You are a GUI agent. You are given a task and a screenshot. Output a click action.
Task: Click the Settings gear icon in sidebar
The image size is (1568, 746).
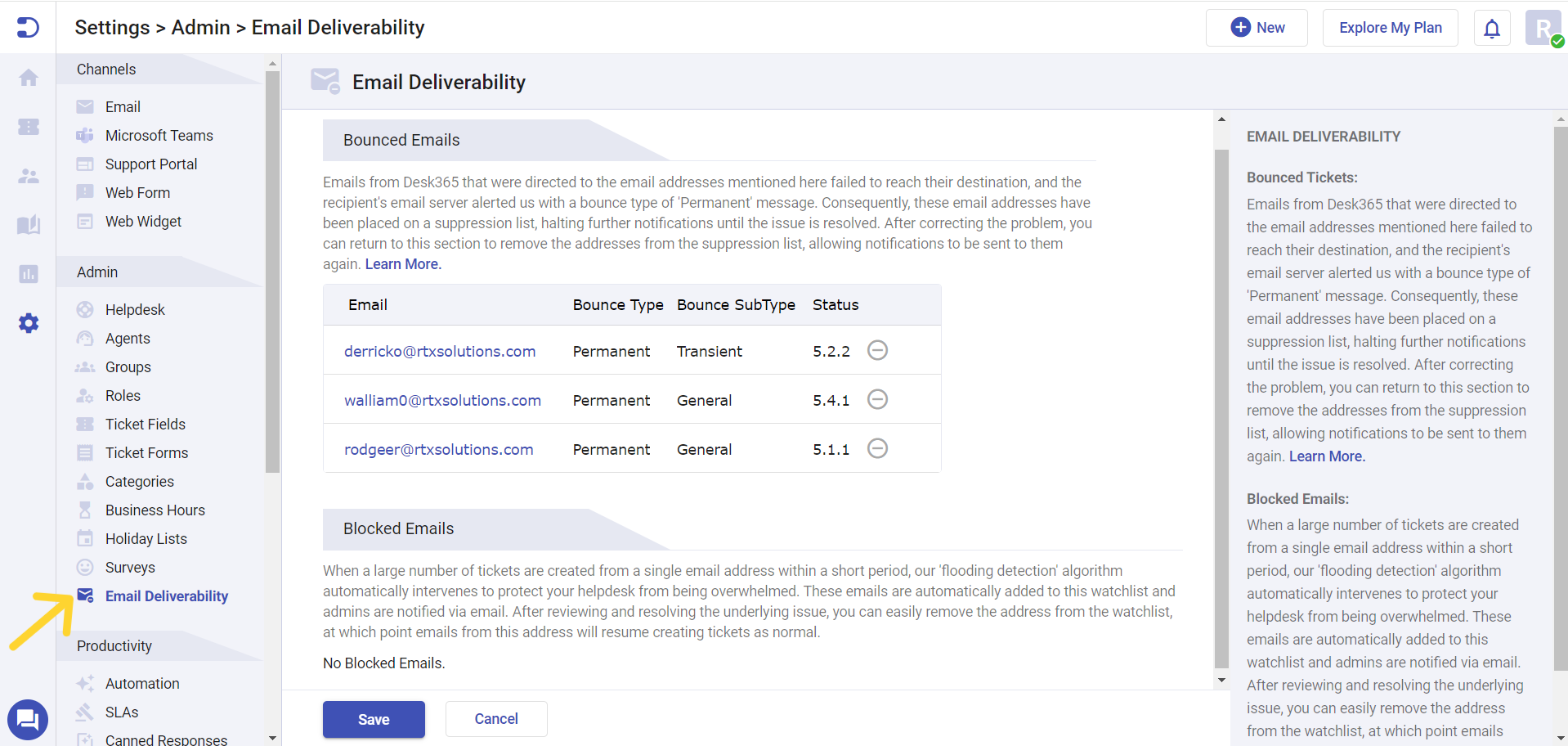click(x=29, y=323)
